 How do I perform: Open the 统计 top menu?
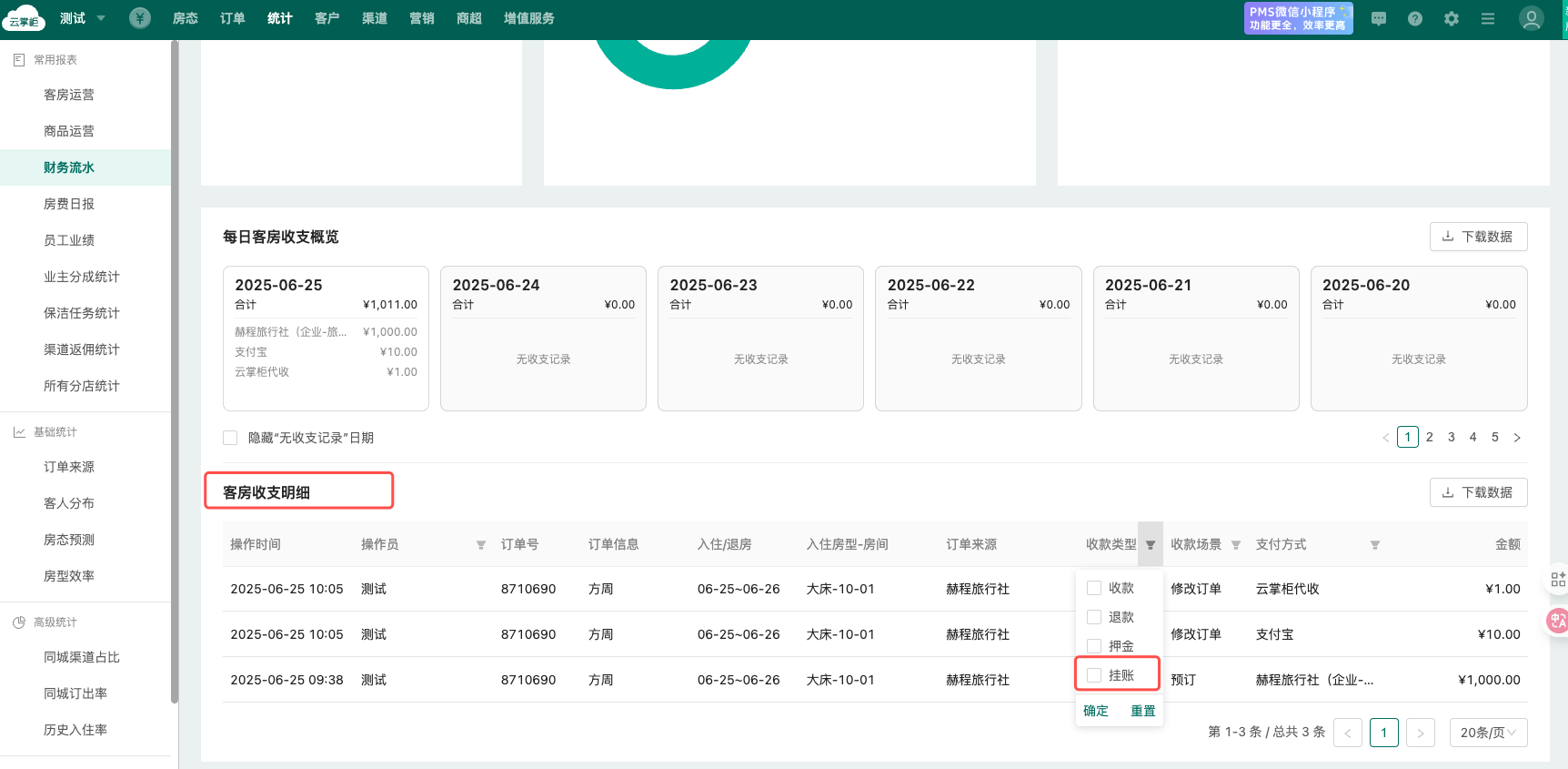point(280,18)
